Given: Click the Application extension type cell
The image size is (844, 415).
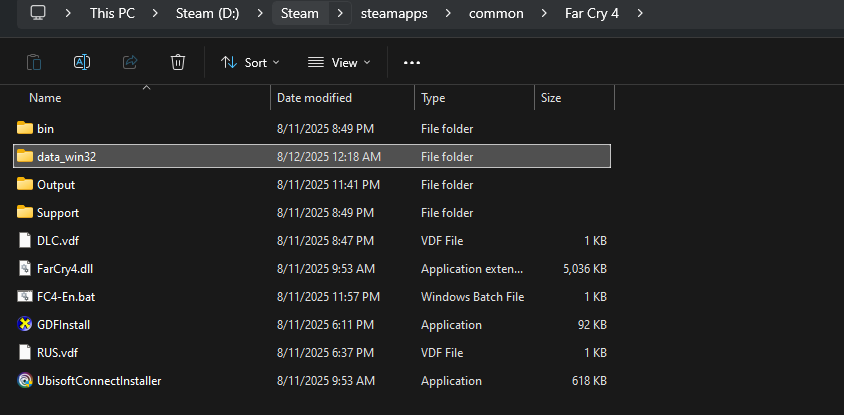Looking at the screenshot, I should click(472, 269).
